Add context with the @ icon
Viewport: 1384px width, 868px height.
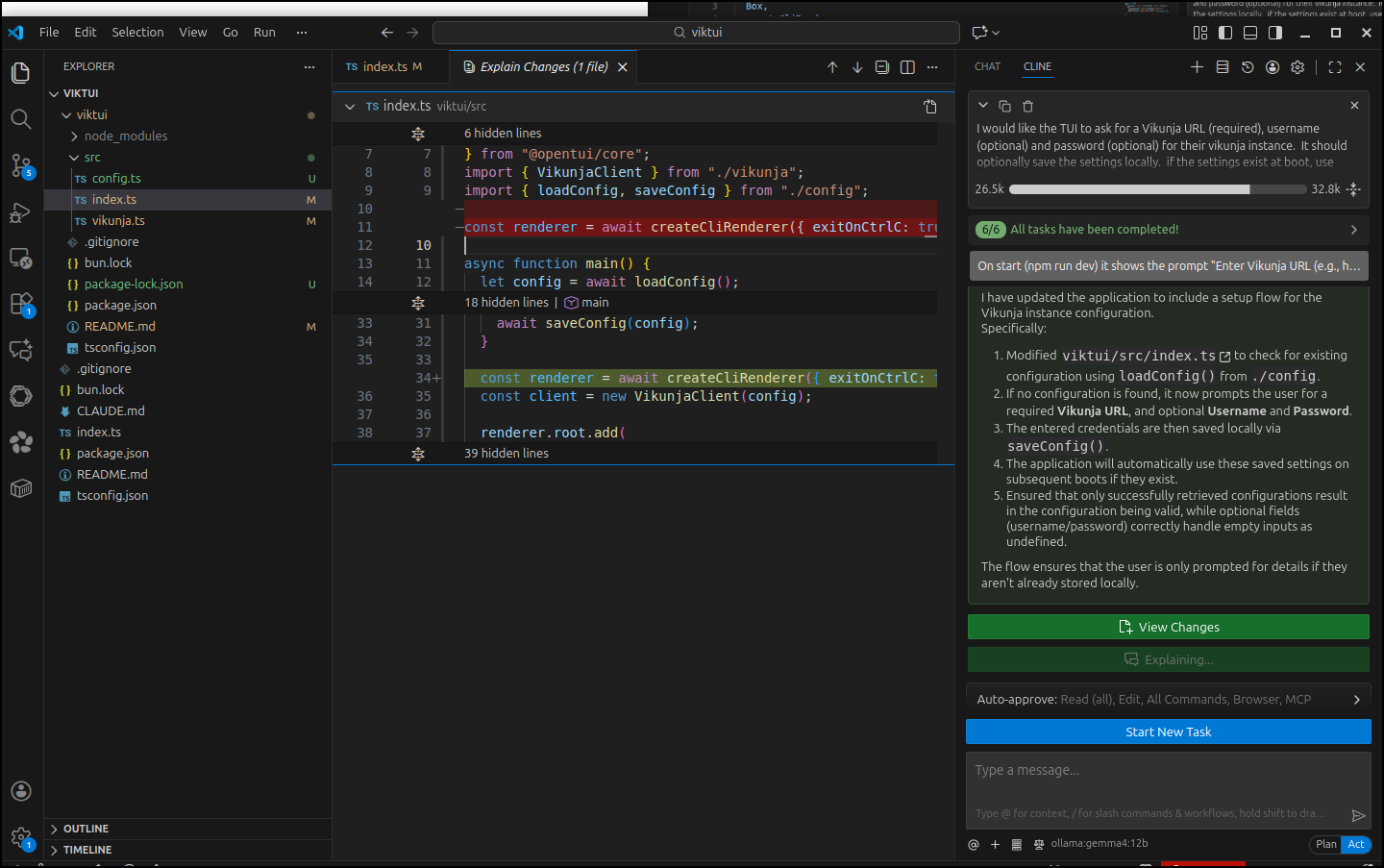pyautogui.click(x=974, y=844)
